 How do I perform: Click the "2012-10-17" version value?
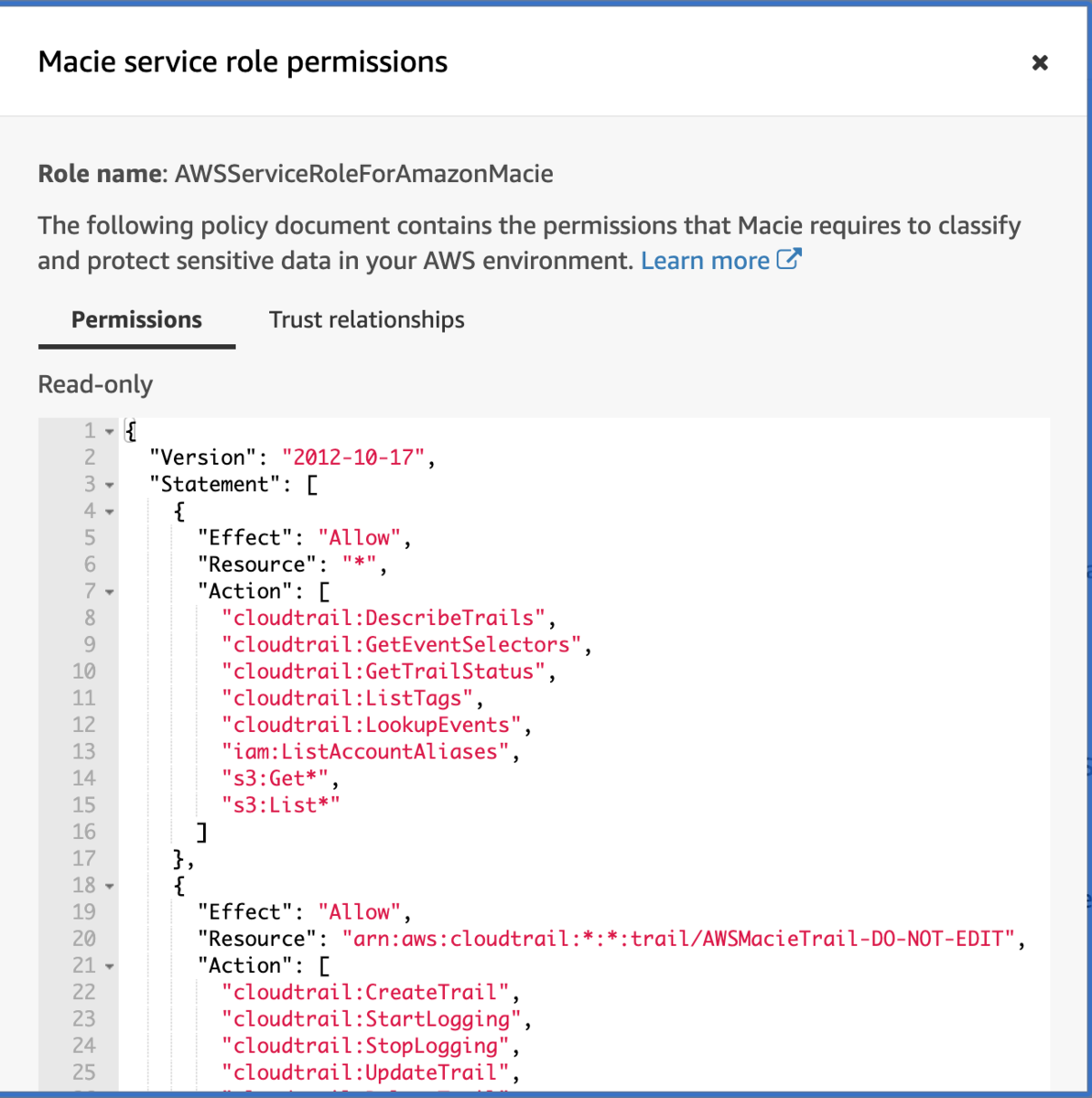(x=353, y=457)
